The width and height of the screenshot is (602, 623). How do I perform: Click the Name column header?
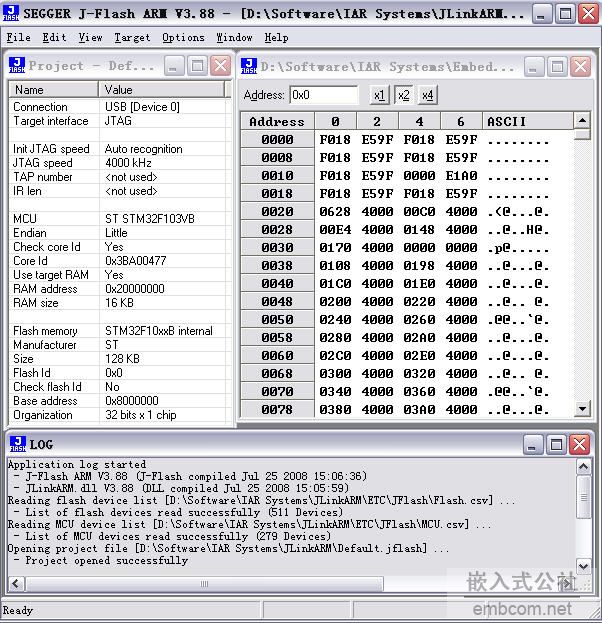pyautogui.click(x=54, y=89)
